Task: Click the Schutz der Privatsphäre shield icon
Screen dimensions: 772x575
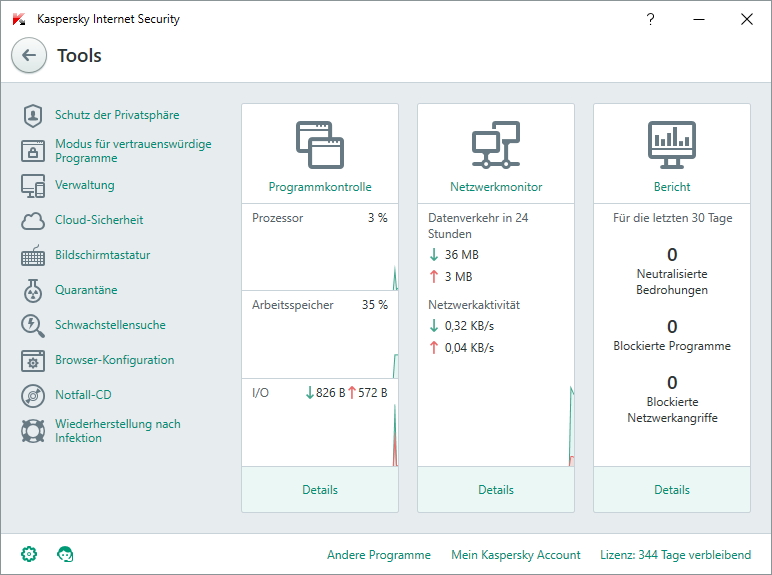Action: [x=33, y=116]
